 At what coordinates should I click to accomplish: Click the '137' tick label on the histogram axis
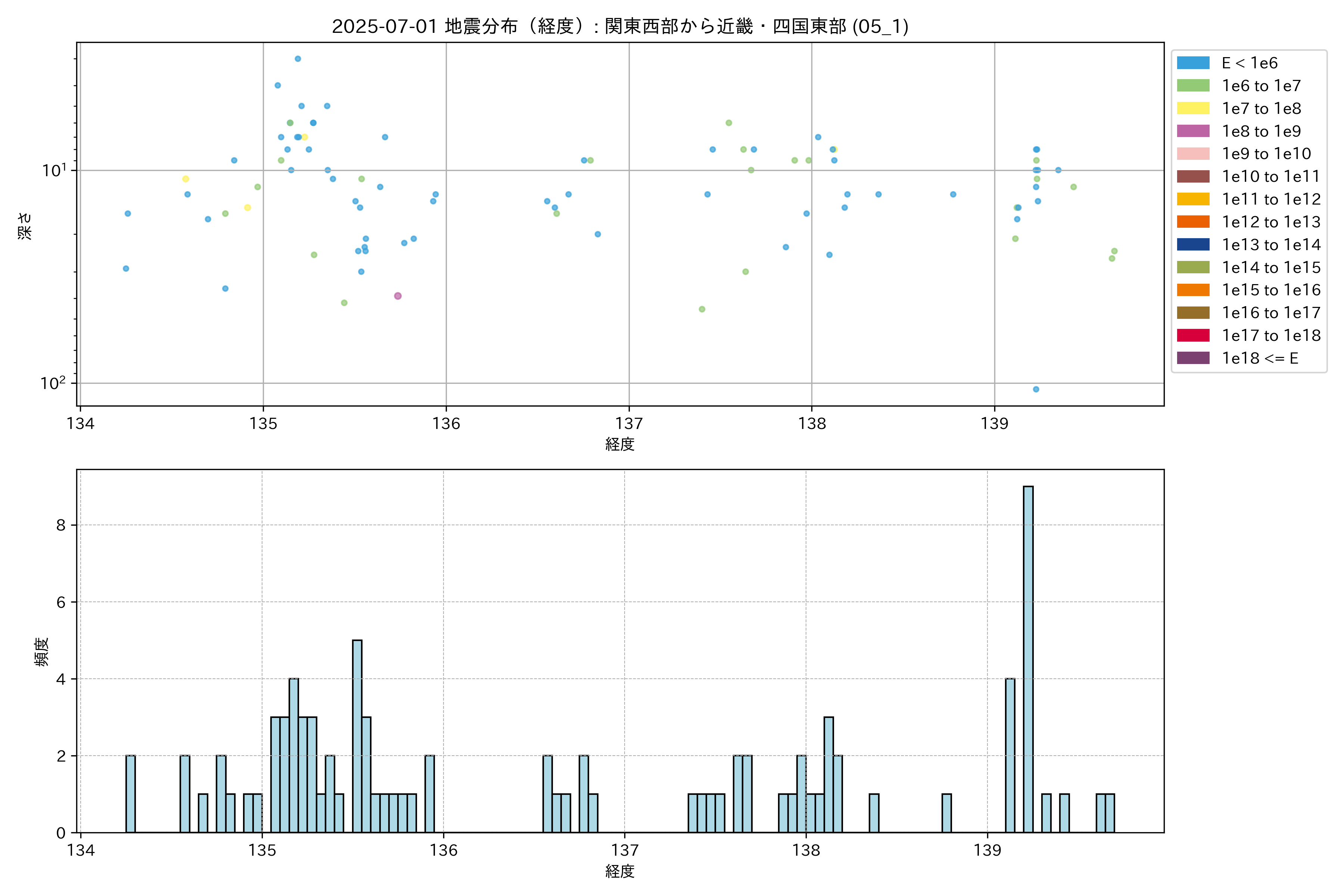625,850
